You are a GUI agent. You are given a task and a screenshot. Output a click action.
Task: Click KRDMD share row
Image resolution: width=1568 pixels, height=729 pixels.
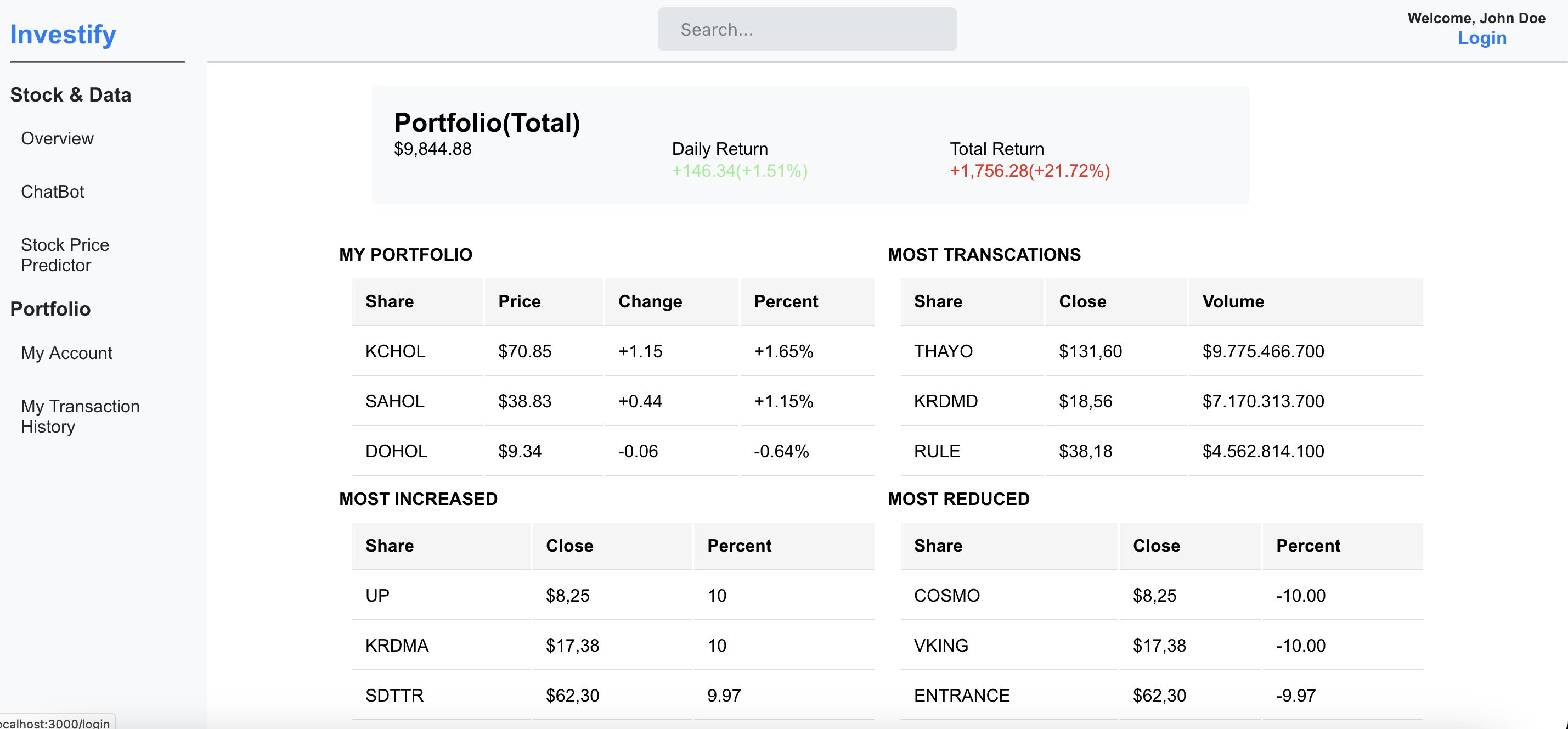(x=945, y=401)
